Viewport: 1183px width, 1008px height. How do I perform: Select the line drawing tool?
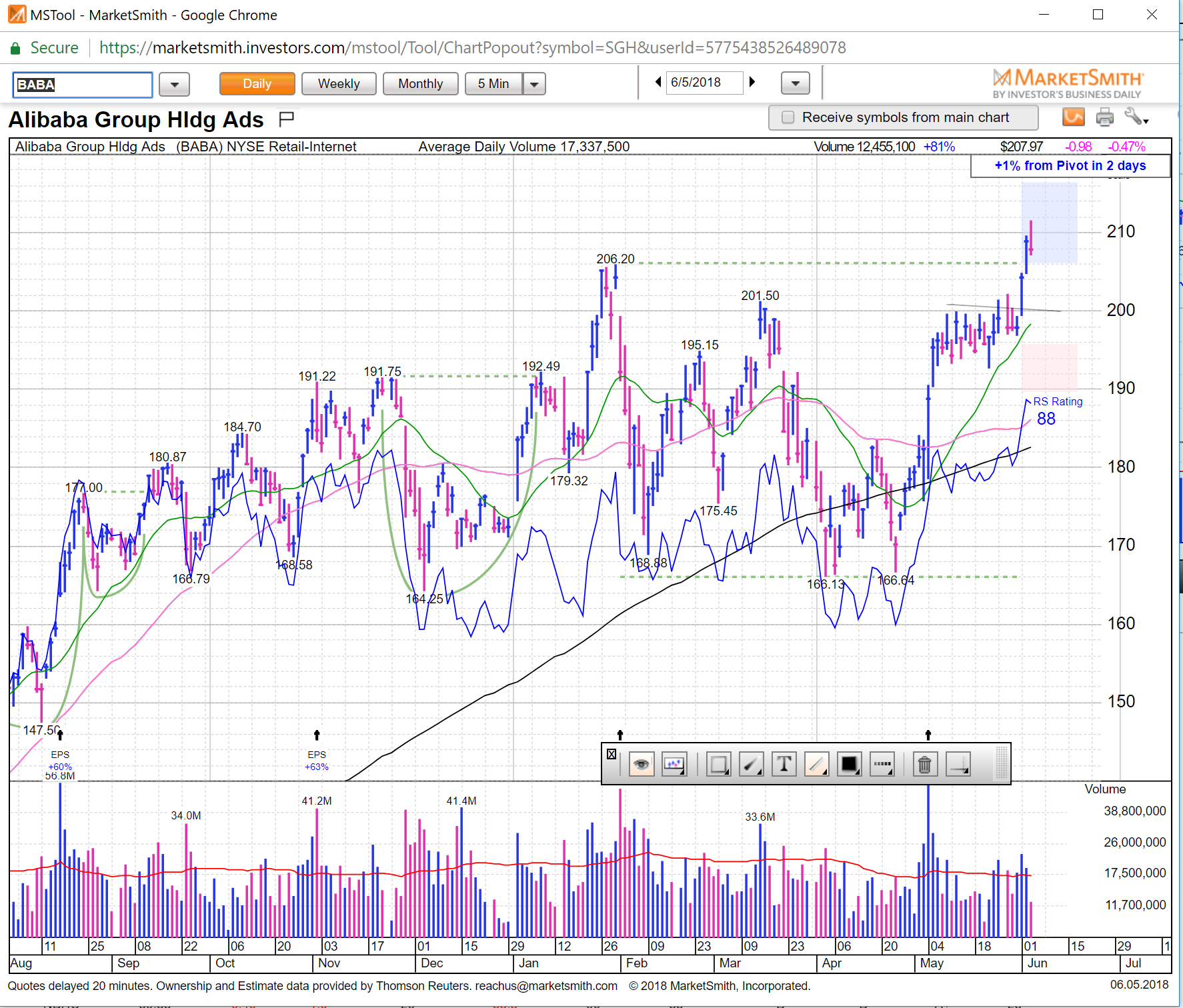tap(817, 764)
